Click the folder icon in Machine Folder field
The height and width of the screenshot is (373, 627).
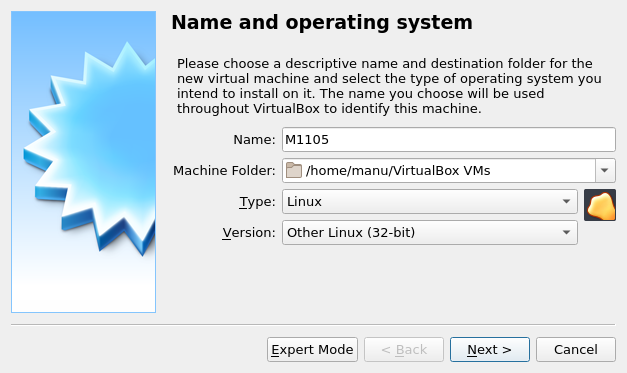[x=294, y=170]
